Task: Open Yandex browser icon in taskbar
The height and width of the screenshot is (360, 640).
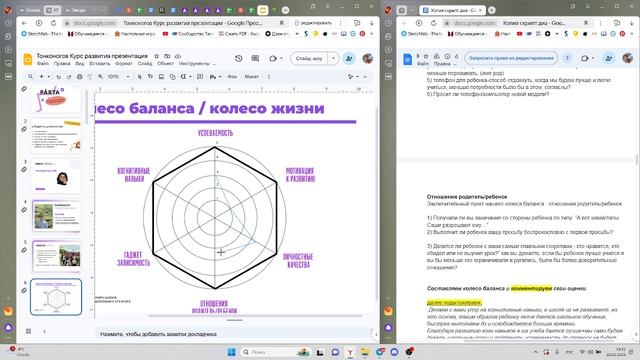Action: click(x=350, y=352)
